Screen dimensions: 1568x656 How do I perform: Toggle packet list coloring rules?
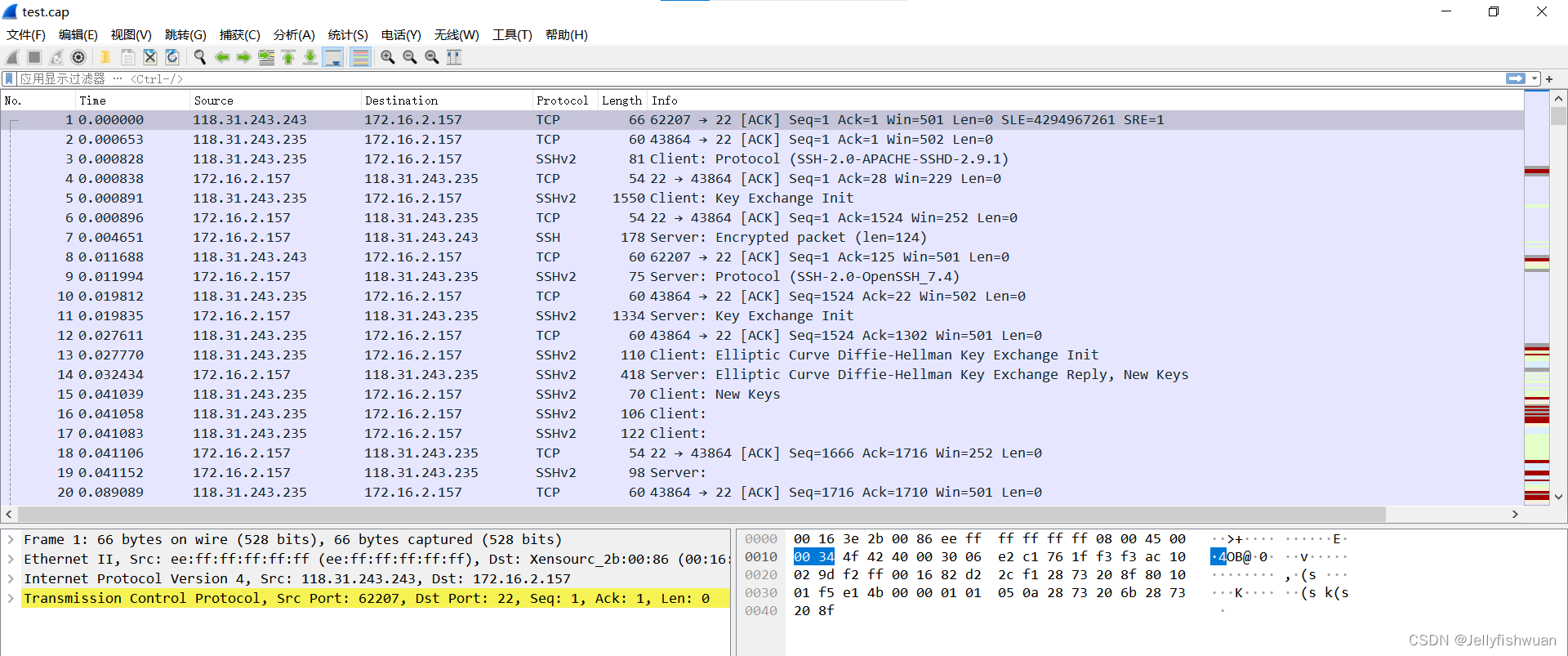click(360, 57)
